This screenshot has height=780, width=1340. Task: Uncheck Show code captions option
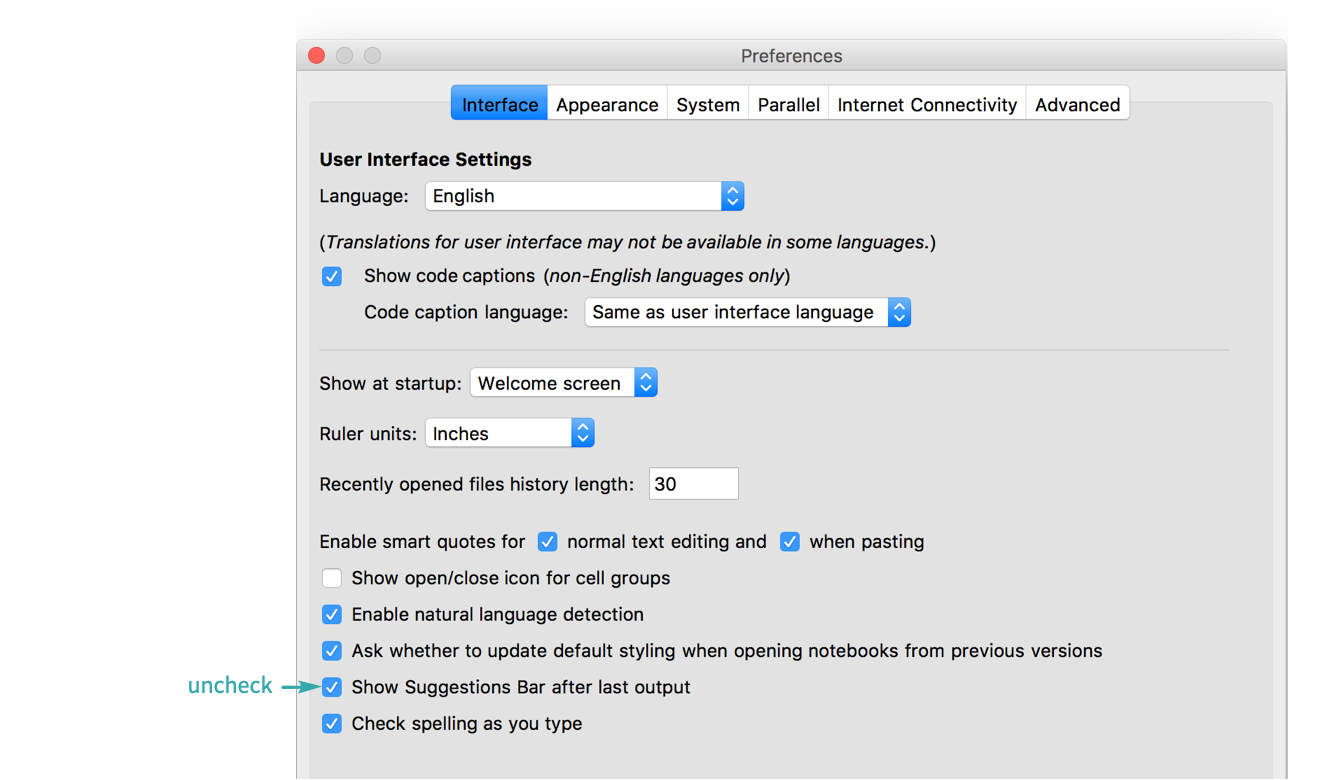(332, 276)
